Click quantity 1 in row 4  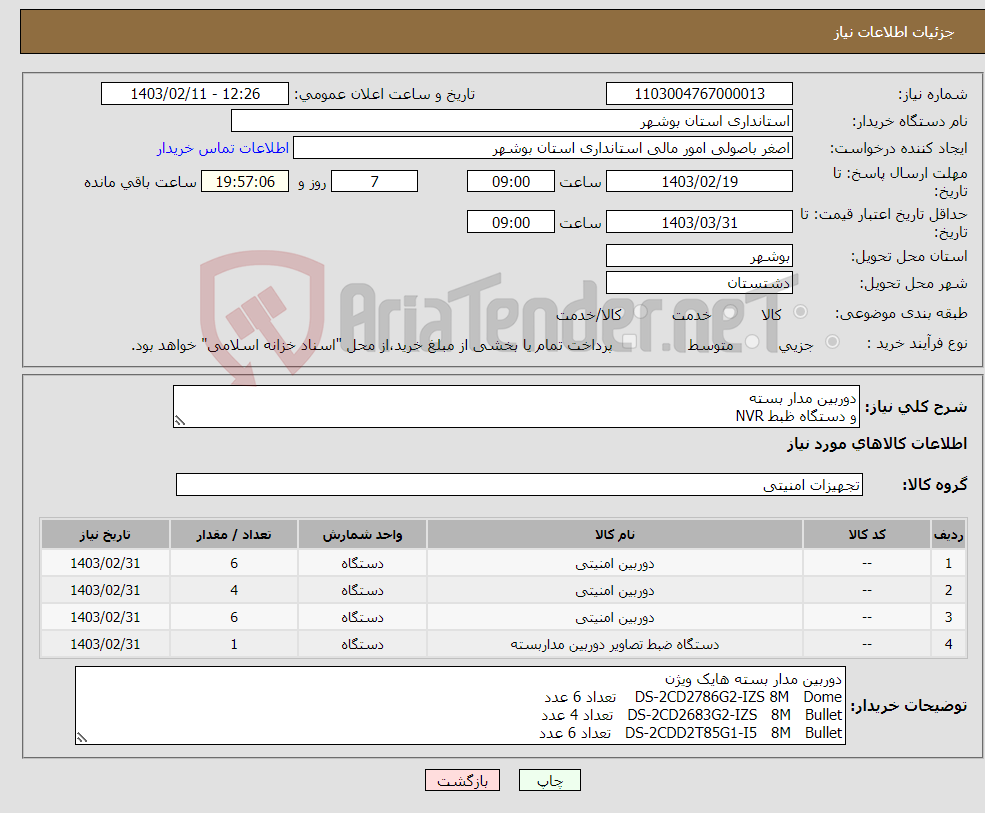click(234, 645)
